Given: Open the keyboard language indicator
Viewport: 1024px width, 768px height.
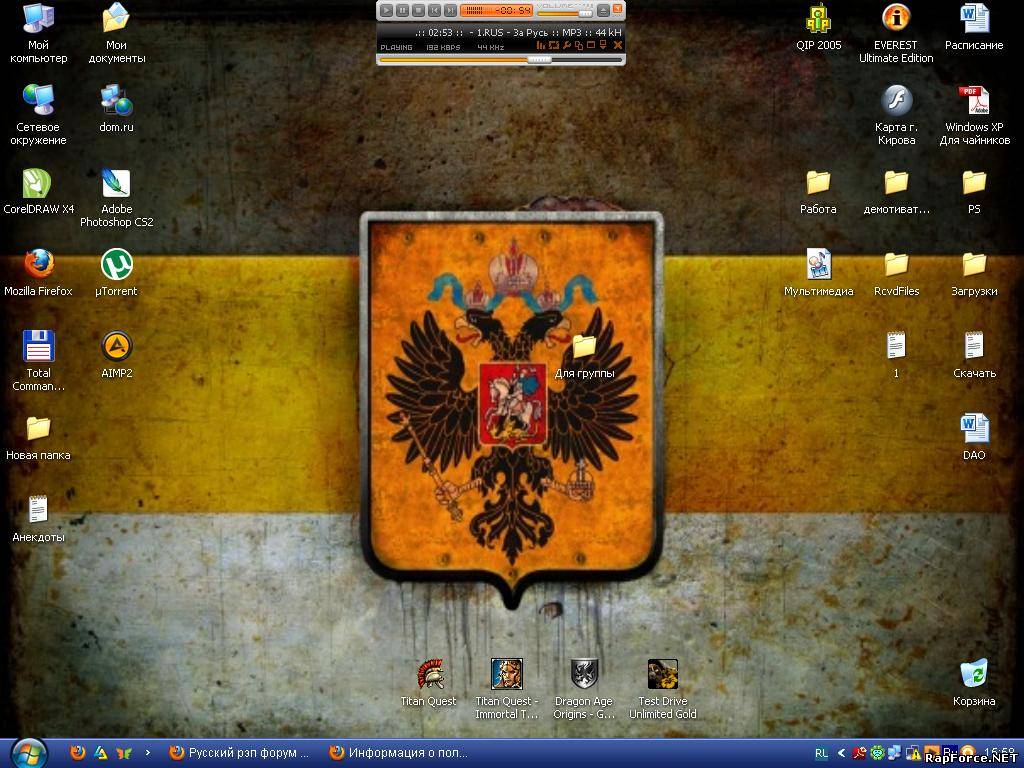Looking at the screenshot, I should [821, 753].
